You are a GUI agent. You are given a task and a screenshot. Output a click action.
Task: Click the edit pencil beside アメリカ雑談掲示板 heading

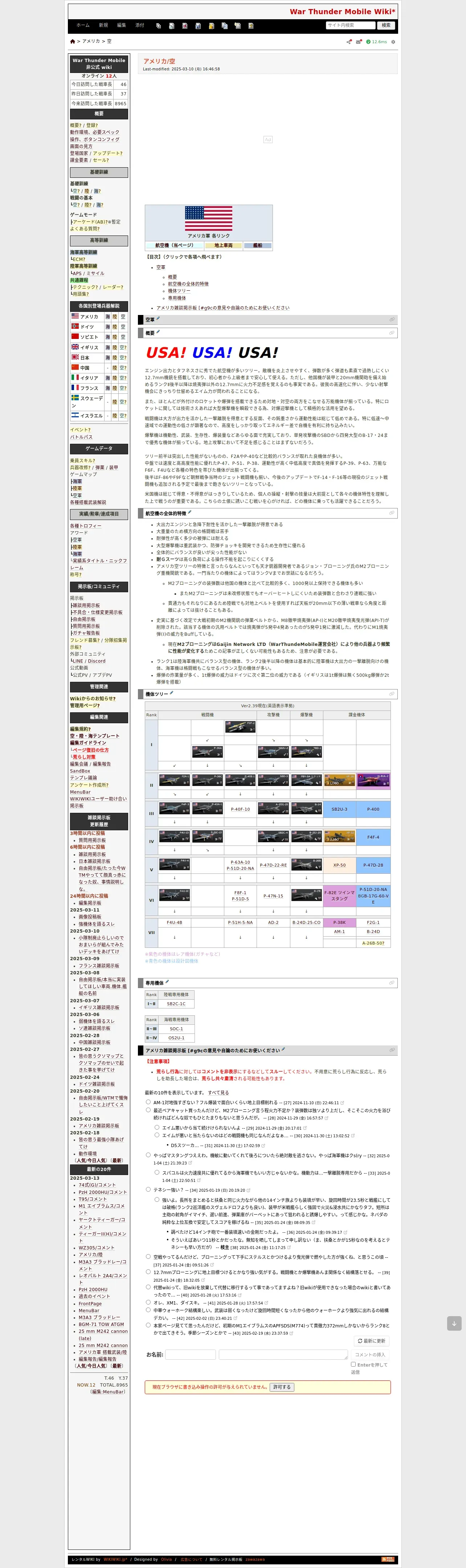coord(283,1049)
